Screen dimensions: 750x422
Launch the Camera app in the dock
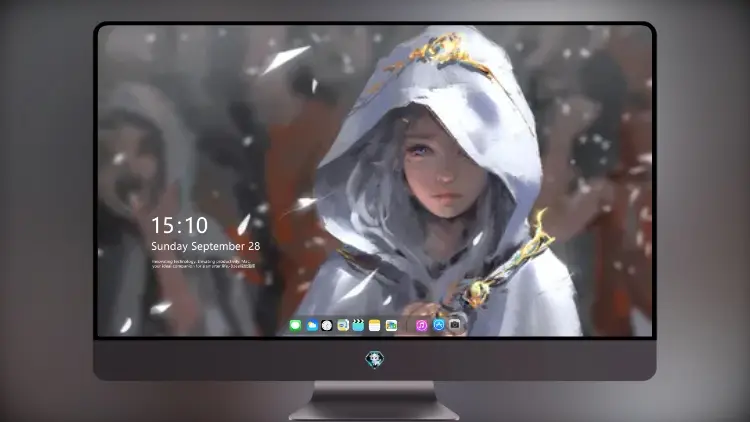pyautogui.click(x=455, y=325)
